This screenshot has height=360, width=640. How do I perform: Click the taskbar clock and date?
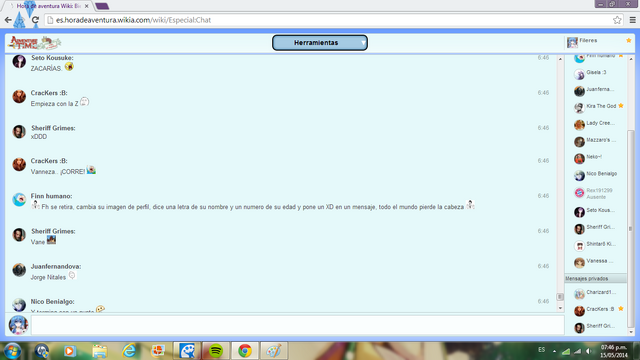point(614,351)
